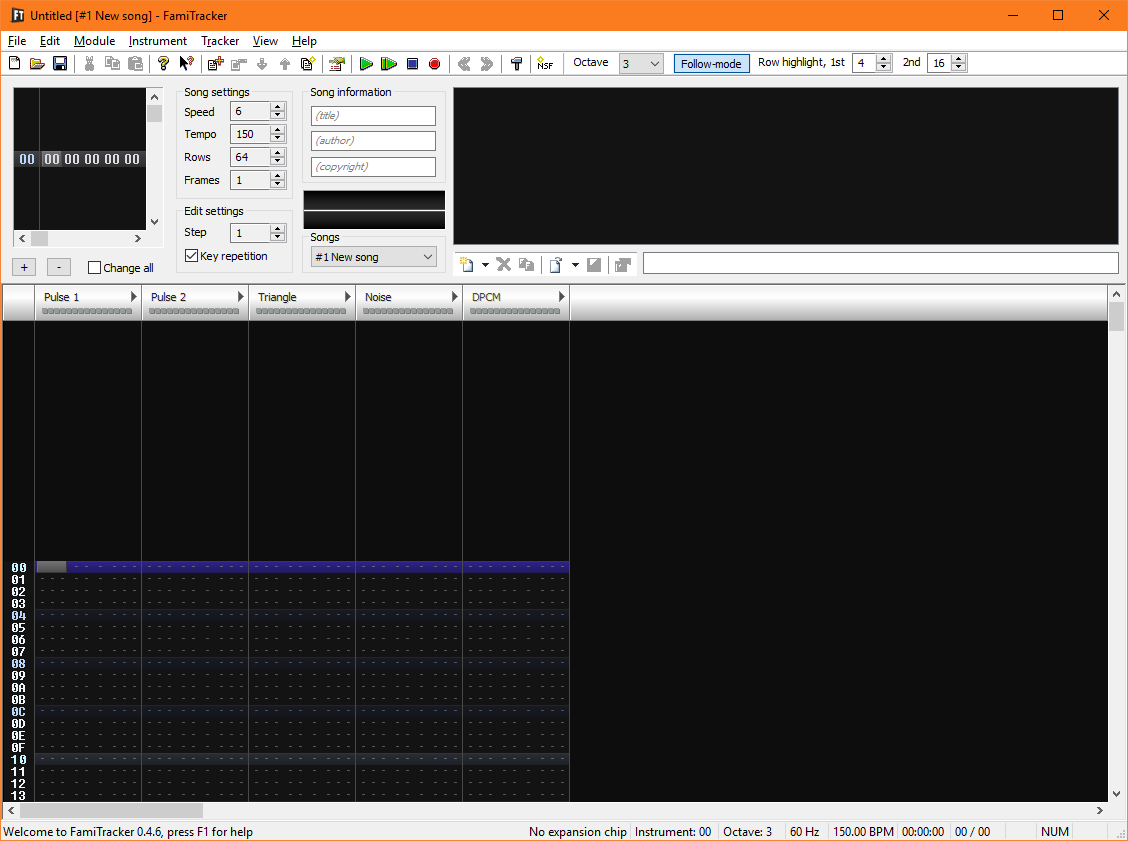Enable the Change all checkbox
This screenshot has width=1128, height=841.
(95, 268)
